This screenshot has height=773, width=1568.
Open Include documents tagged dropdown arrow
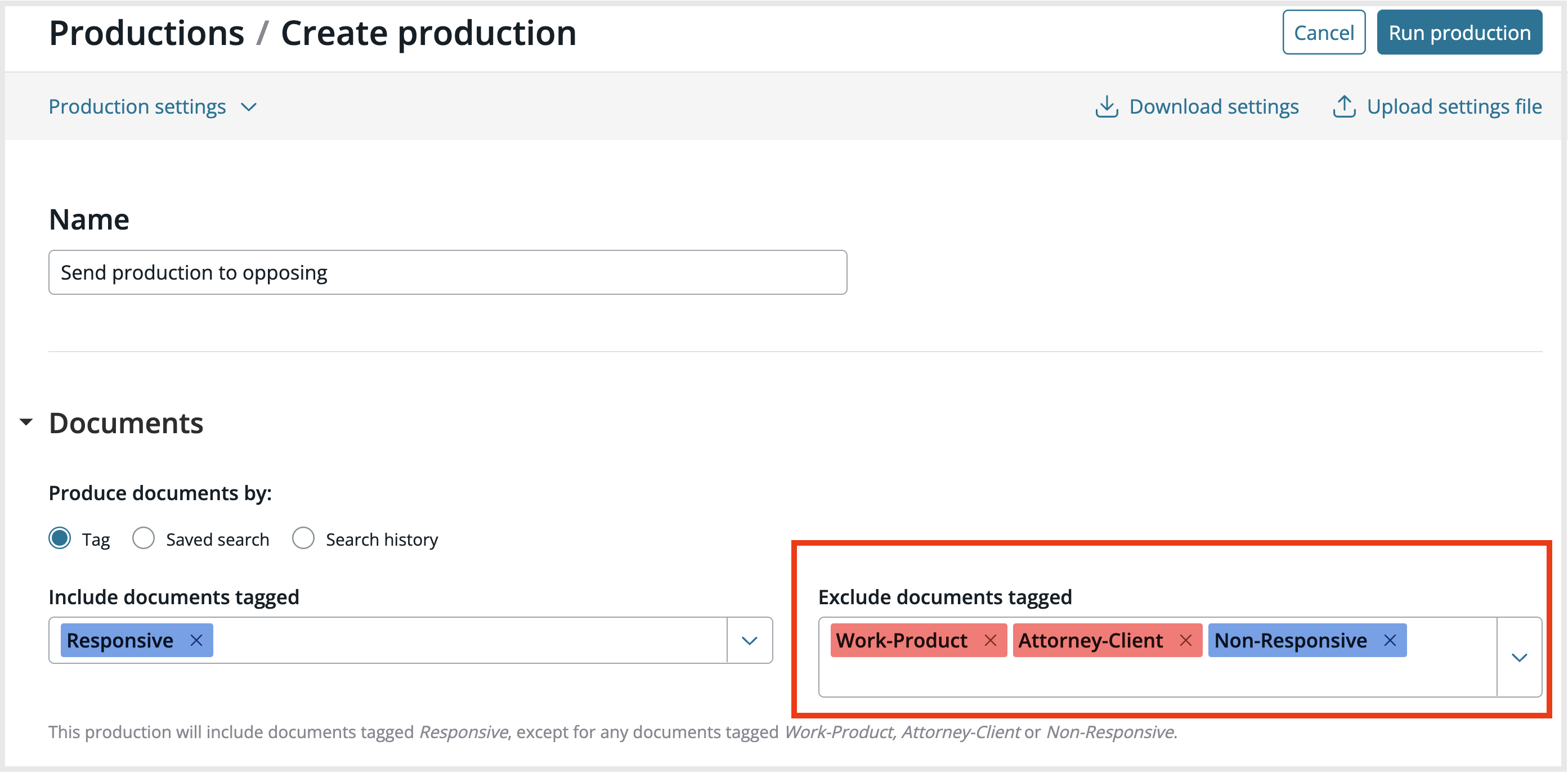click(x=749, y=640)
